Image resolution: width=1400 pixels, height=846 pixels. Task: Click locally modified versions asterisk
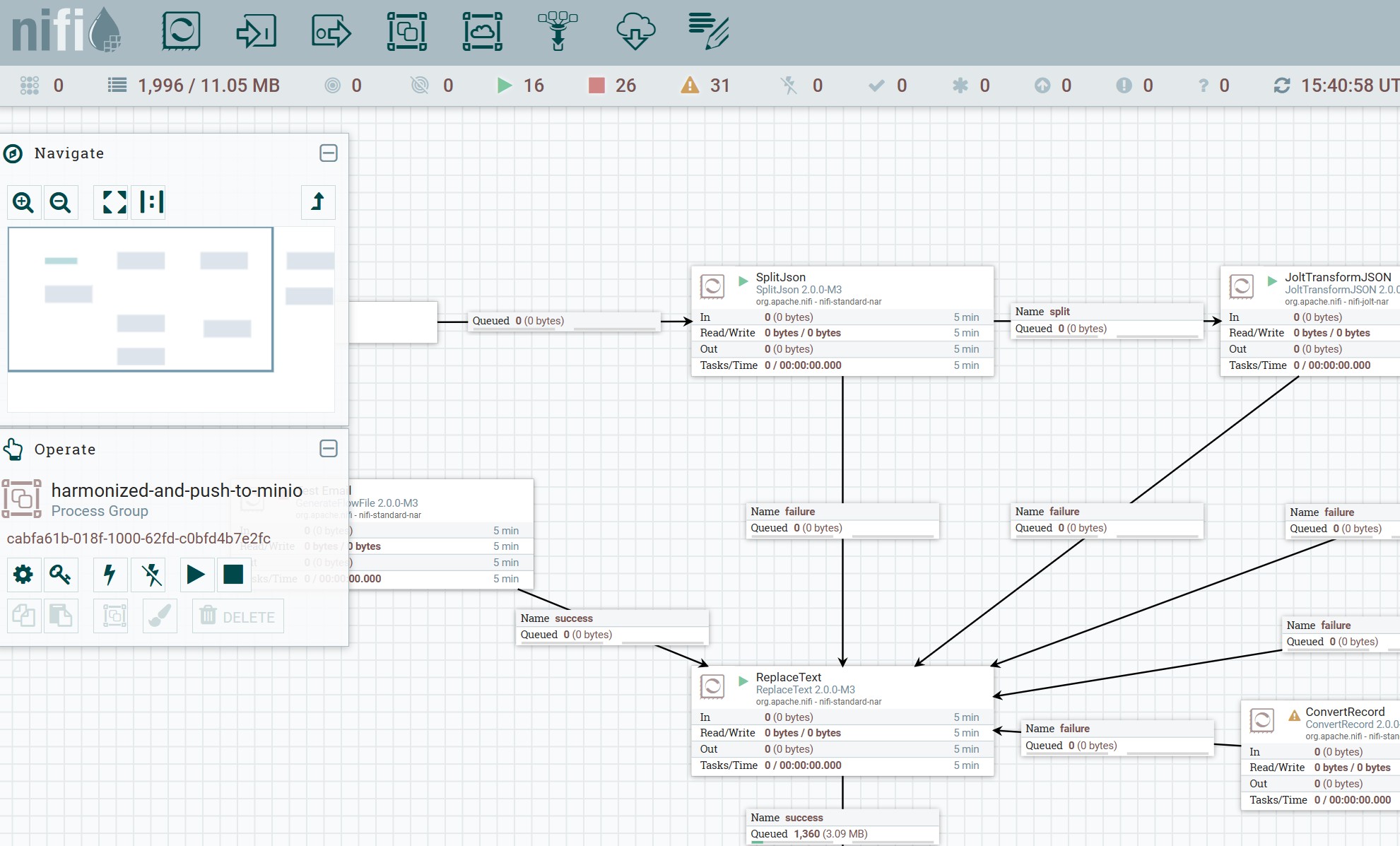[x=960, y=86]
